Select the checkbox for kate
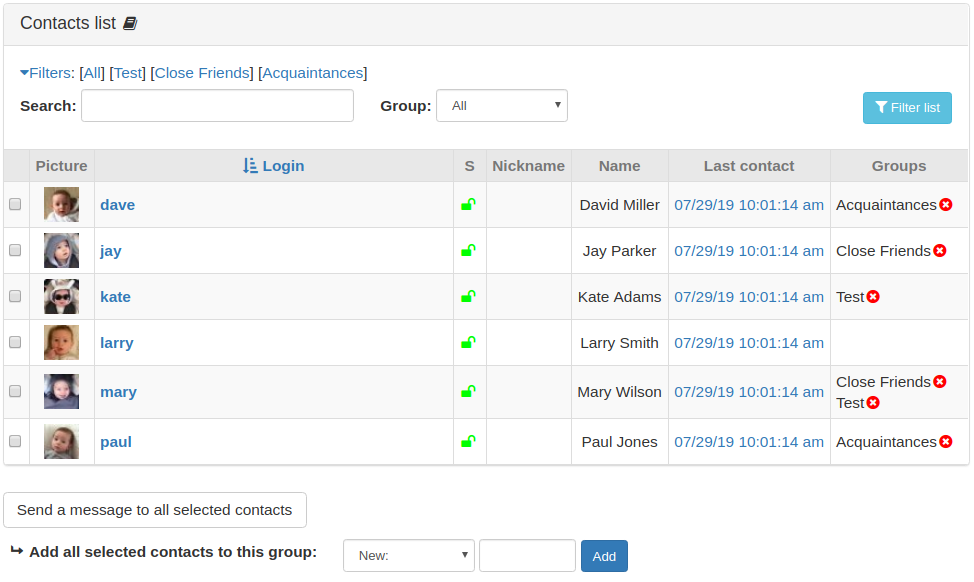Image resolution: width=974 pixels, height=582 pixels. click(15, 296)
